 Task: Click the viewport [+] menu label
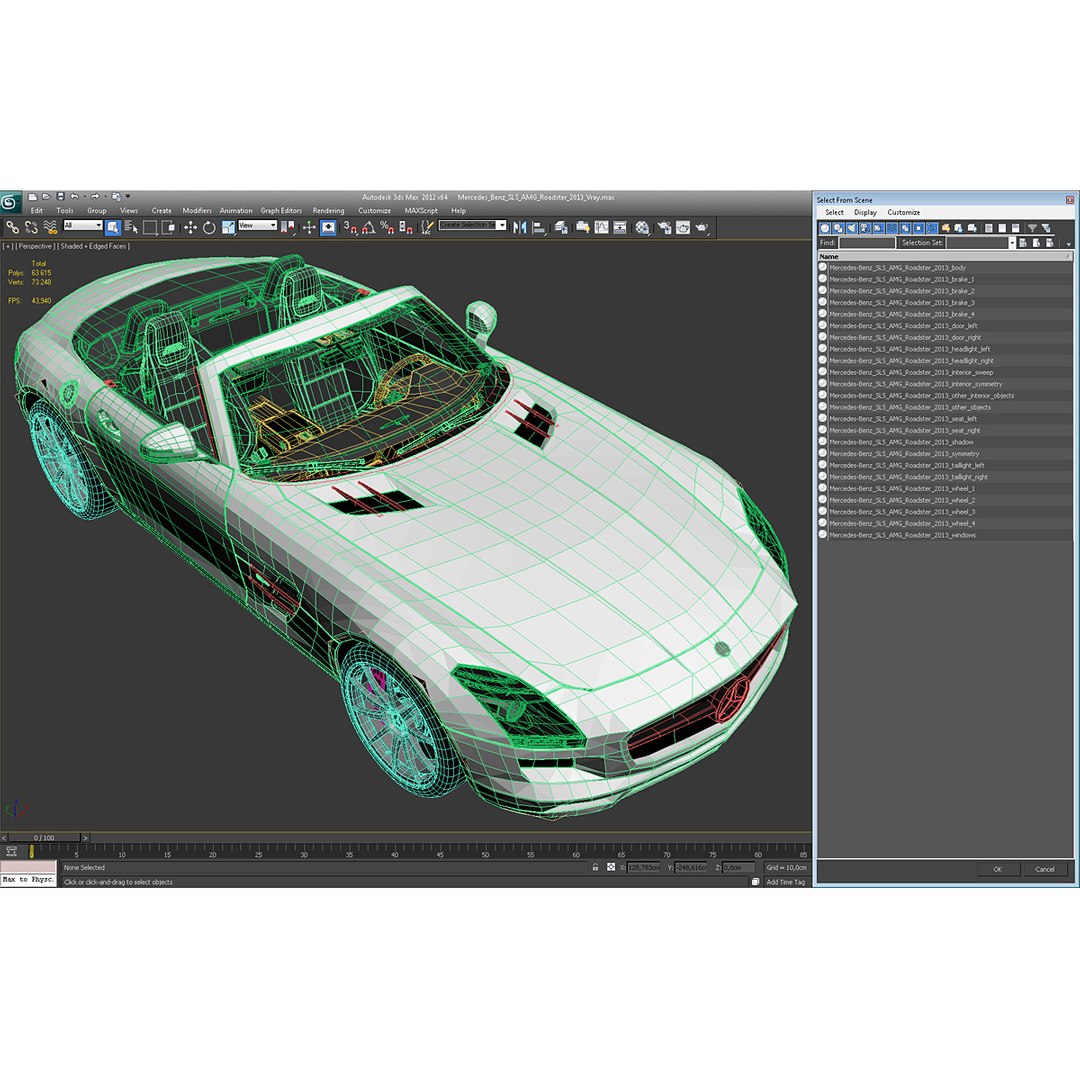point(7,246)
